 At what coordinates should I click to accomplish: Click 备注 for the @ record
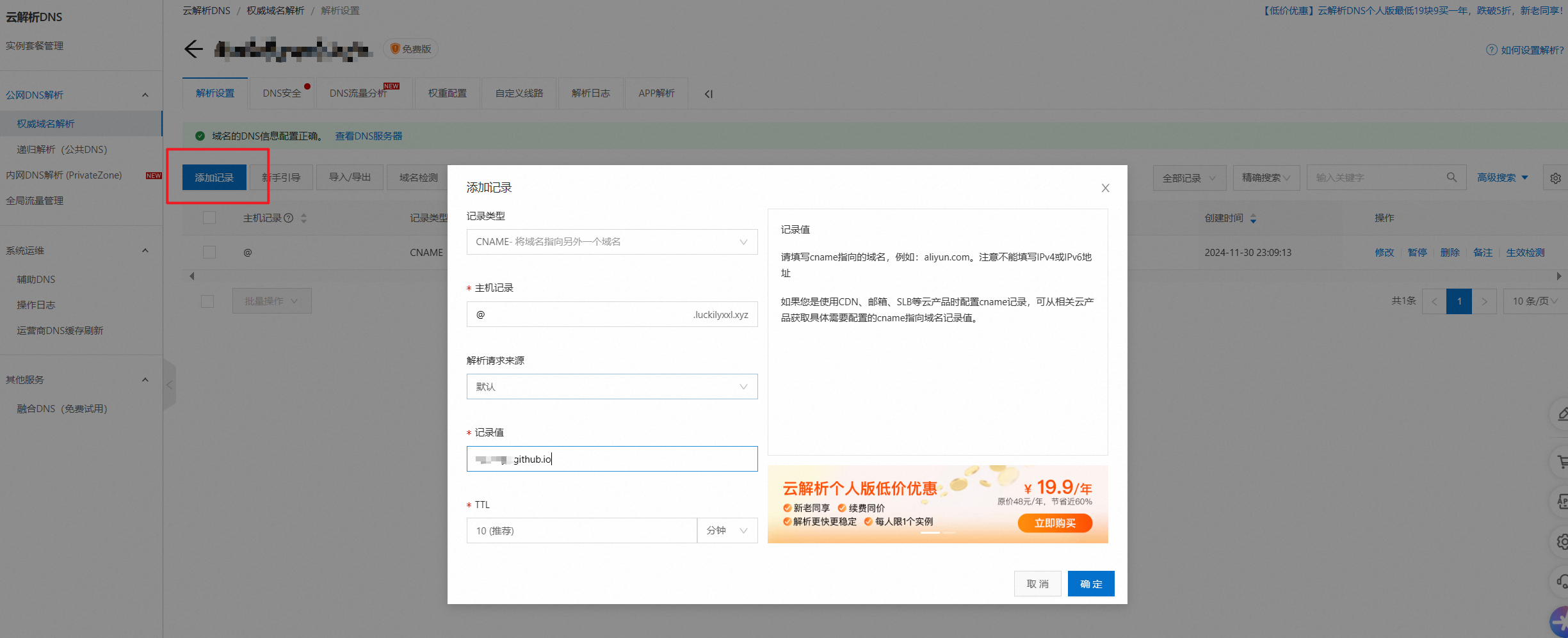(x=1483, y=253)
